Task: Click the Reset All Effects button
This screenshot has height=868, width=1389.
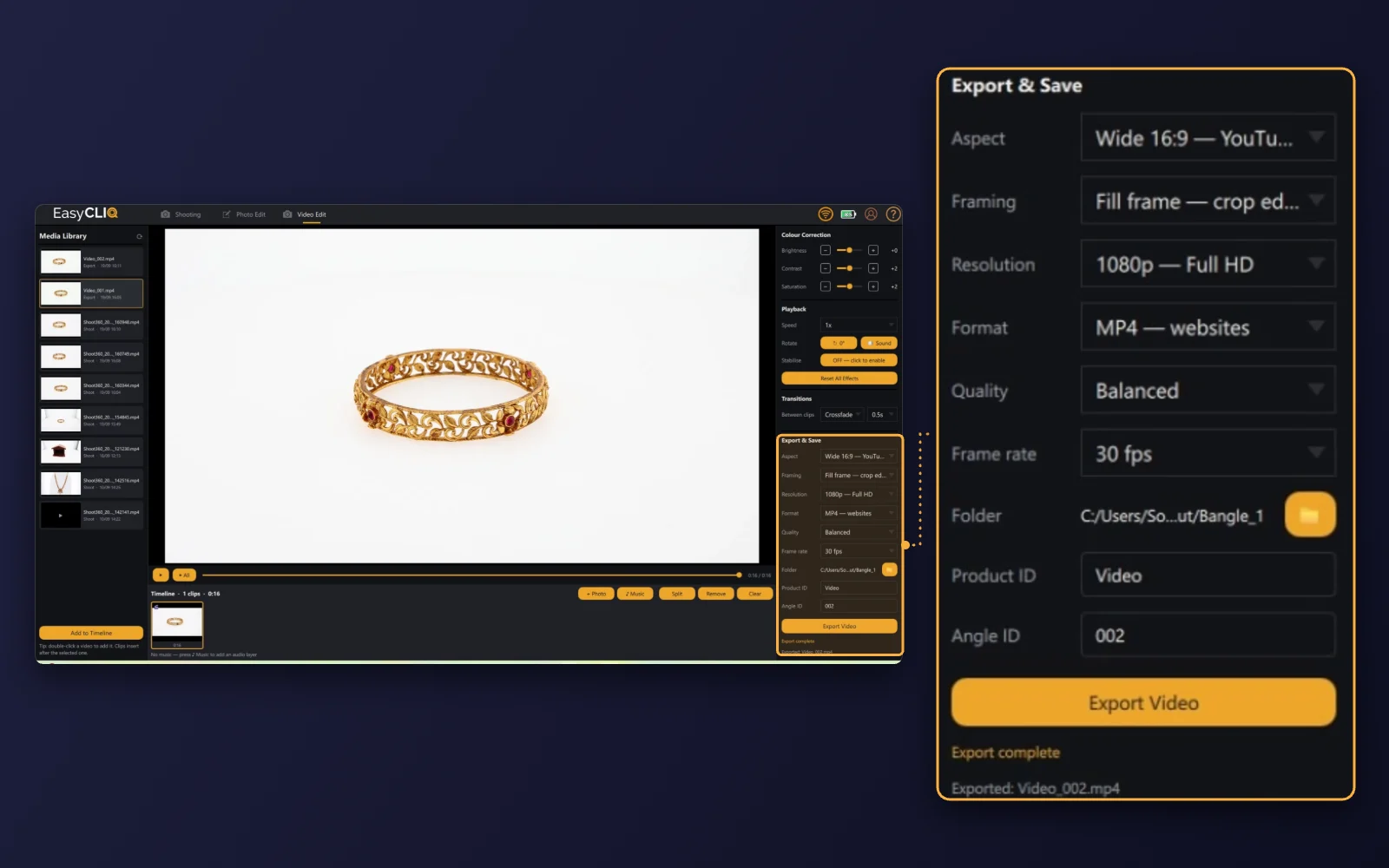Action: tap(839, 378)
